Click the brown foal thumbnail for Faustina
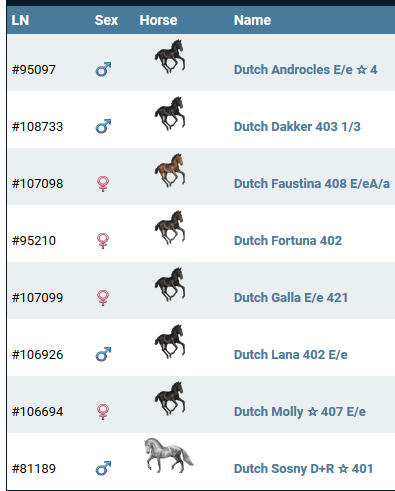 [x=170, y=170]
